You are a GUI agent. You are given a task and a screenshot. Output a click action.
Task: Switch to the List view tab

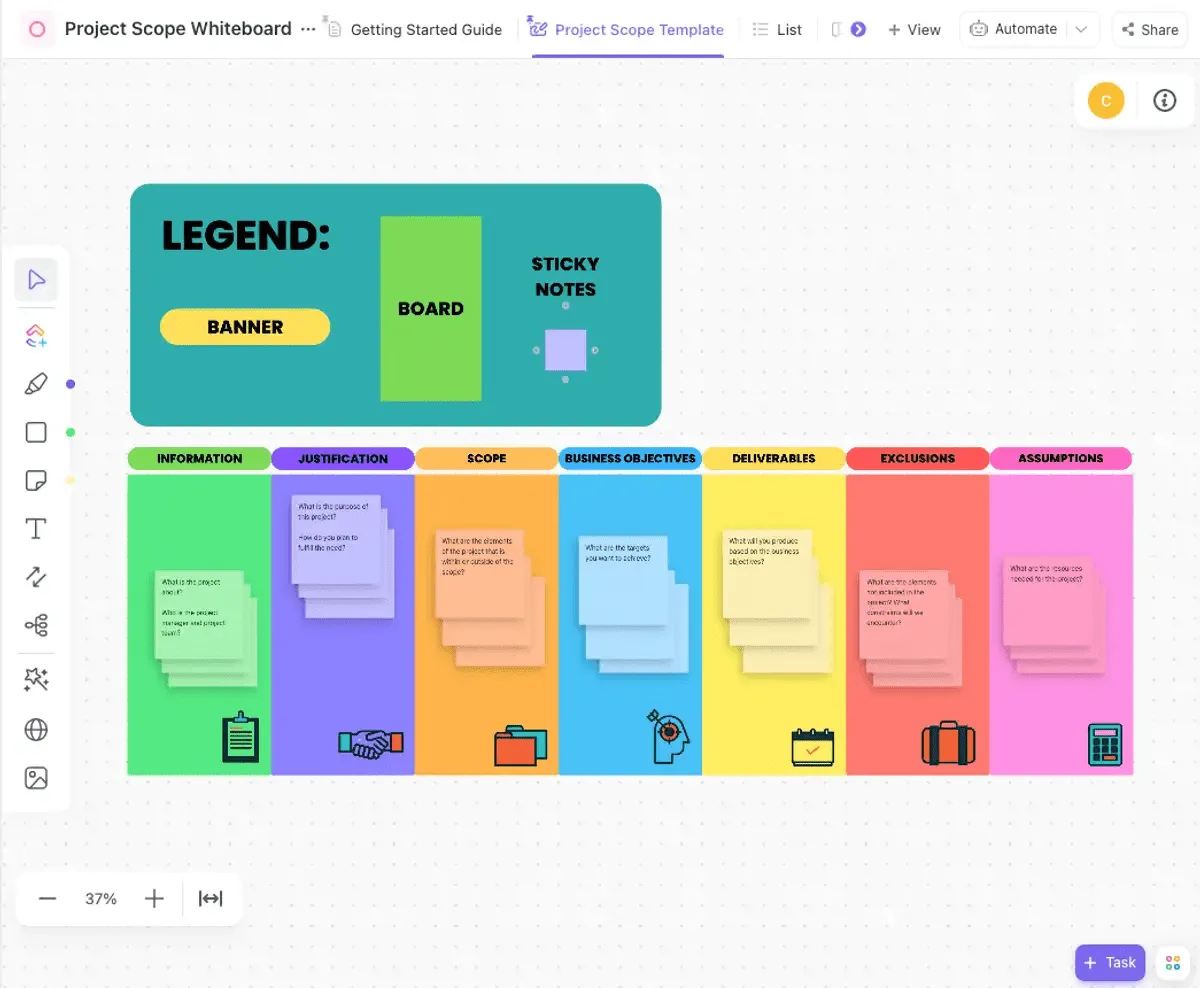pyautogui.click(x=777, y=29)
